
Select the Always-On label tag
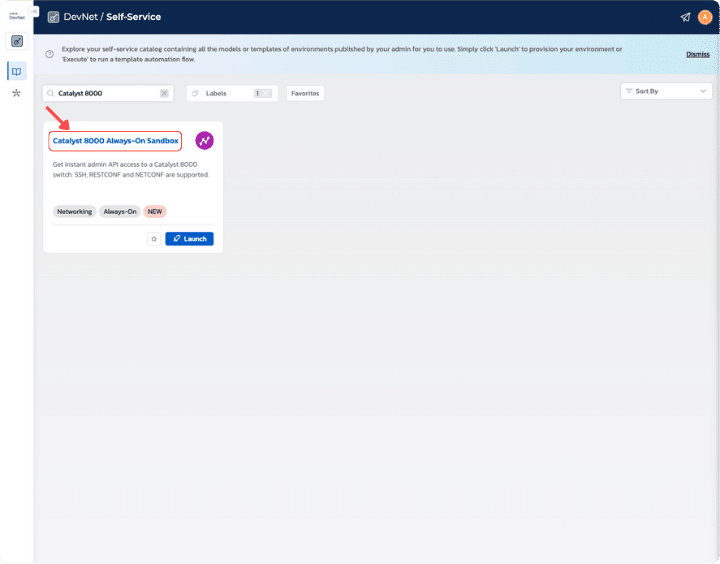[x=120, y=211]
